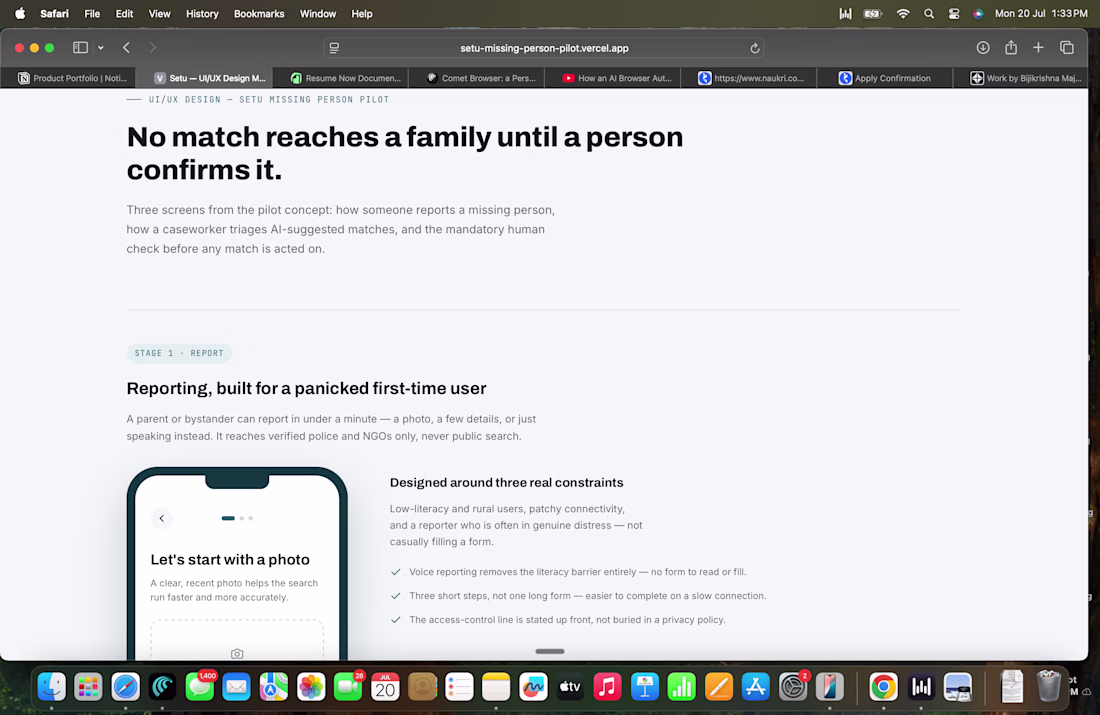The image size is (1100, 715).
Task: Open Music from the Dock
Action: tap(608, 687)
